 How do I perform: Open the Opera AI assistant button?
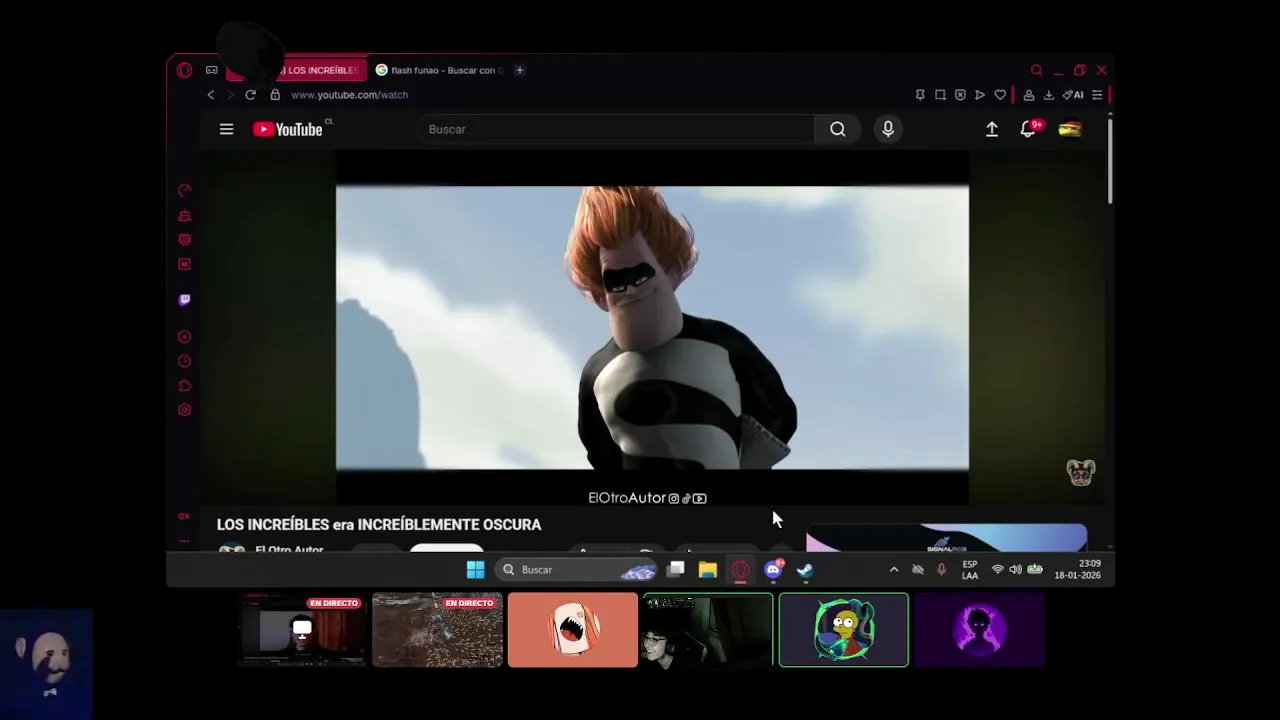coord(1073,95)
